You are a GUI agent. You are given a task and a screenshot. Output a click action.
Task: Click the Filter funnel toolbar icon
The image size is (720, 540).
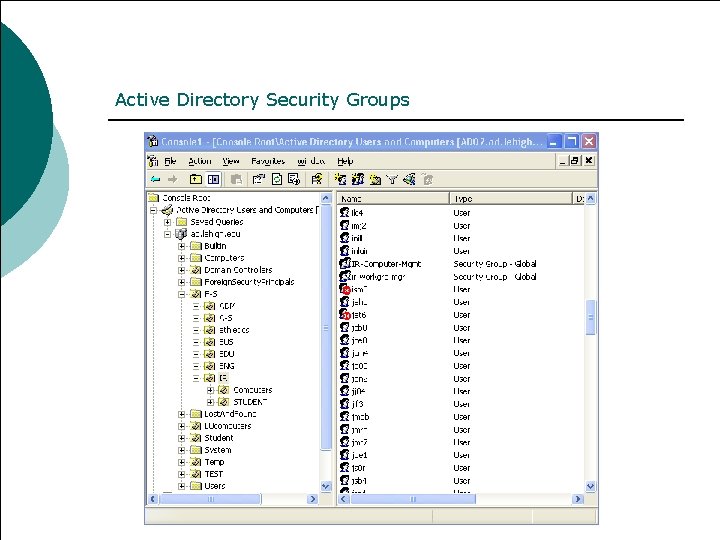coord(392,180)
